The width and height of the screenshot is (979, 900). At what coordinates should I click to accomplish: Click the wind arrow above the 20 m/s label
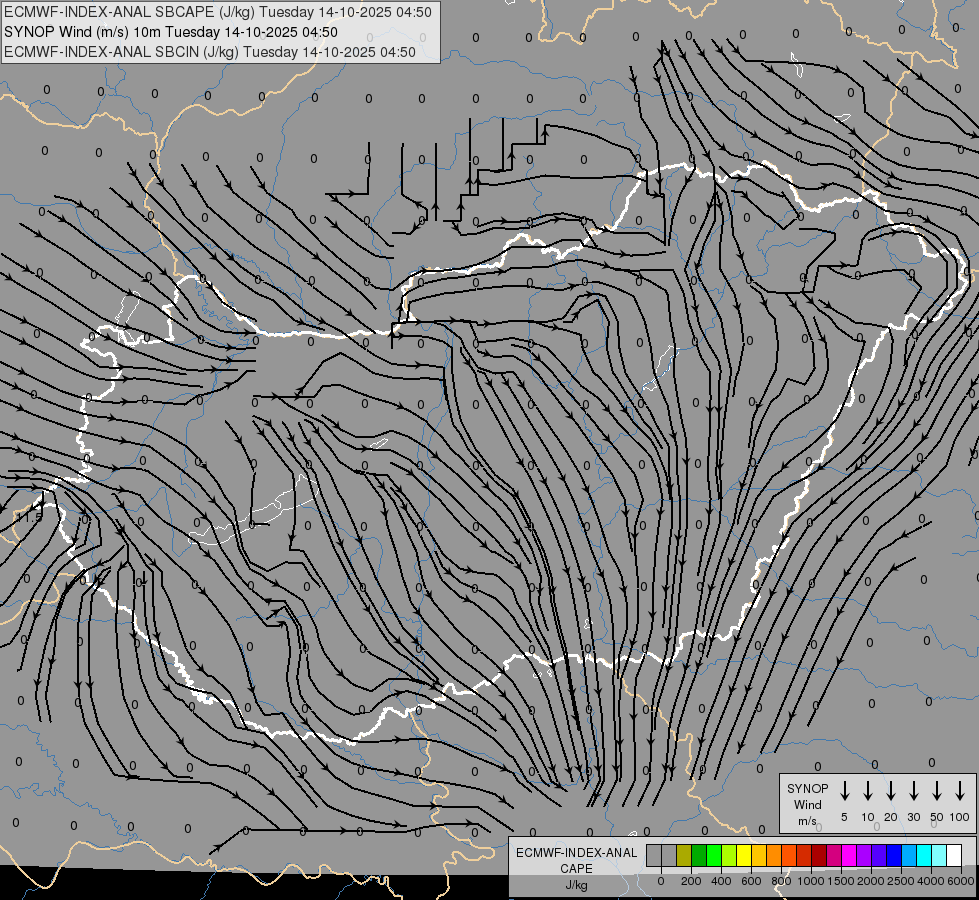pyautogui.click(x=890, y=791)
